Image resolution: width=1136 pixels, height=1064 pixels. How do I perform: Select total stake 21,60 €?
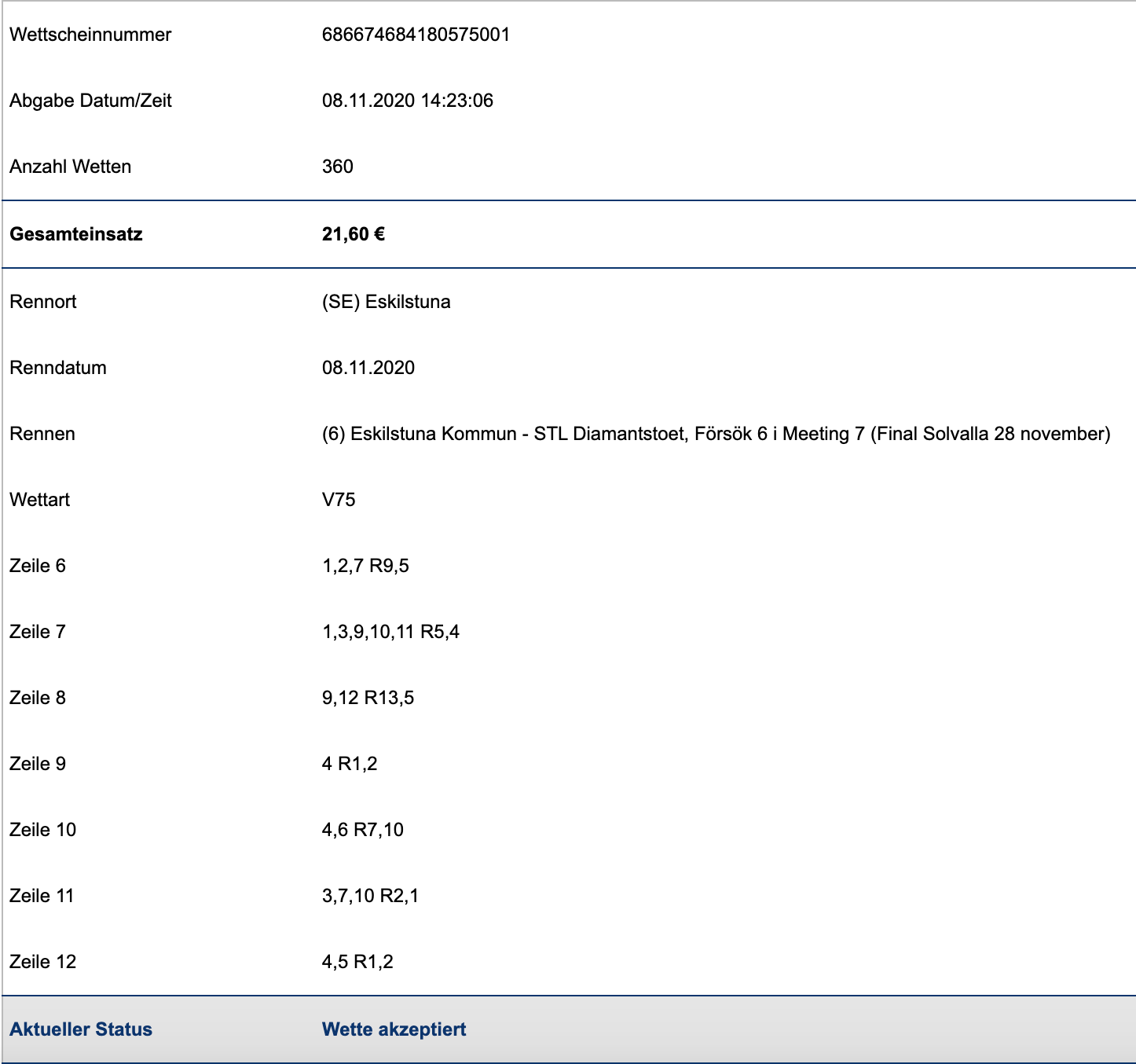point(354,234)
